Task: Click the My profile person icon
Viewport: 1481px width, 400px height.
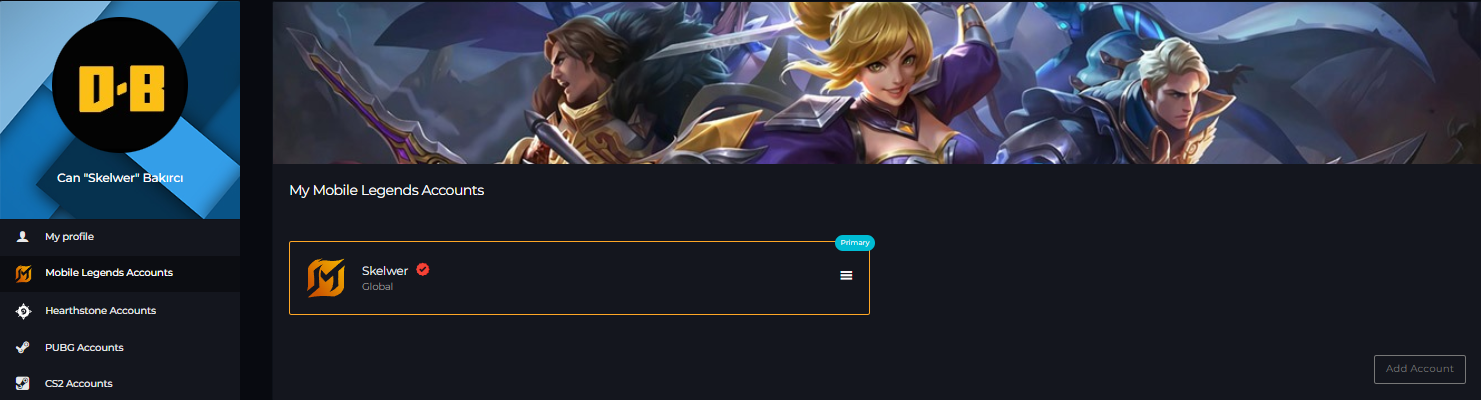Action: tap(23, 237)
